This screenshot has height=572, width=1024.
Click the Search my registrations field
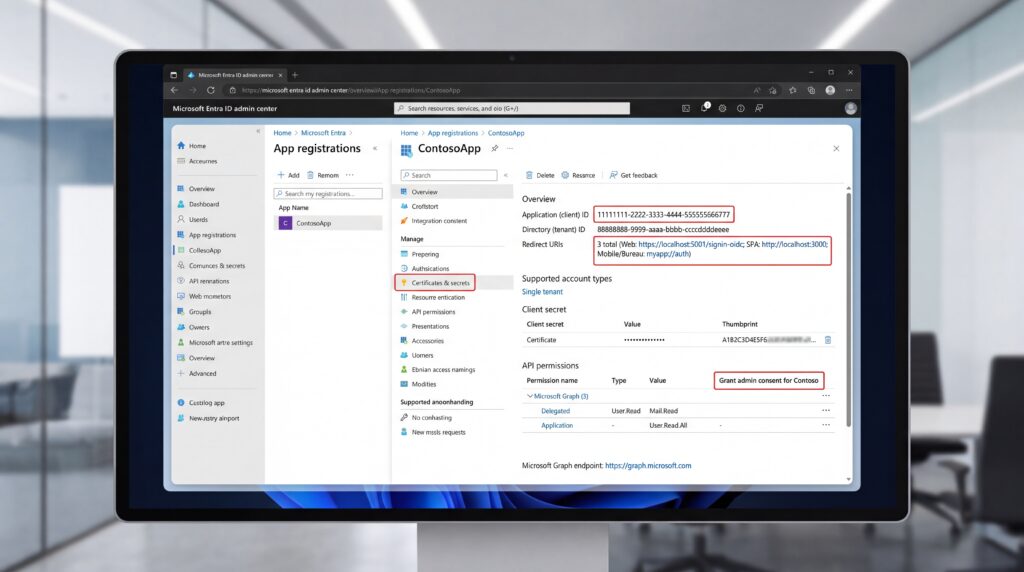click(x=328, y=194)
